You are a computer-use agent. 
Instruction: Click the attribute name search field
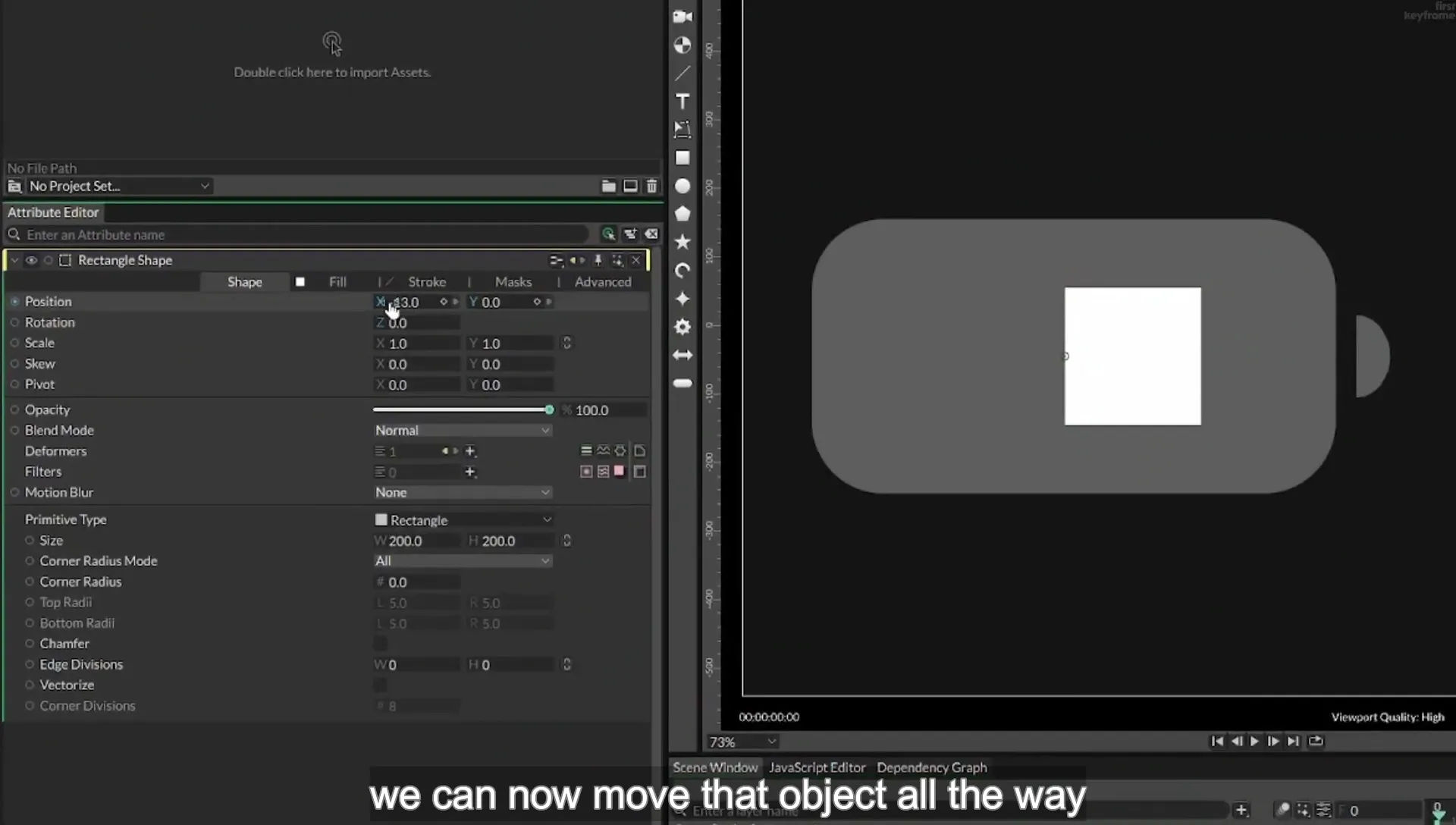[303, 235]
